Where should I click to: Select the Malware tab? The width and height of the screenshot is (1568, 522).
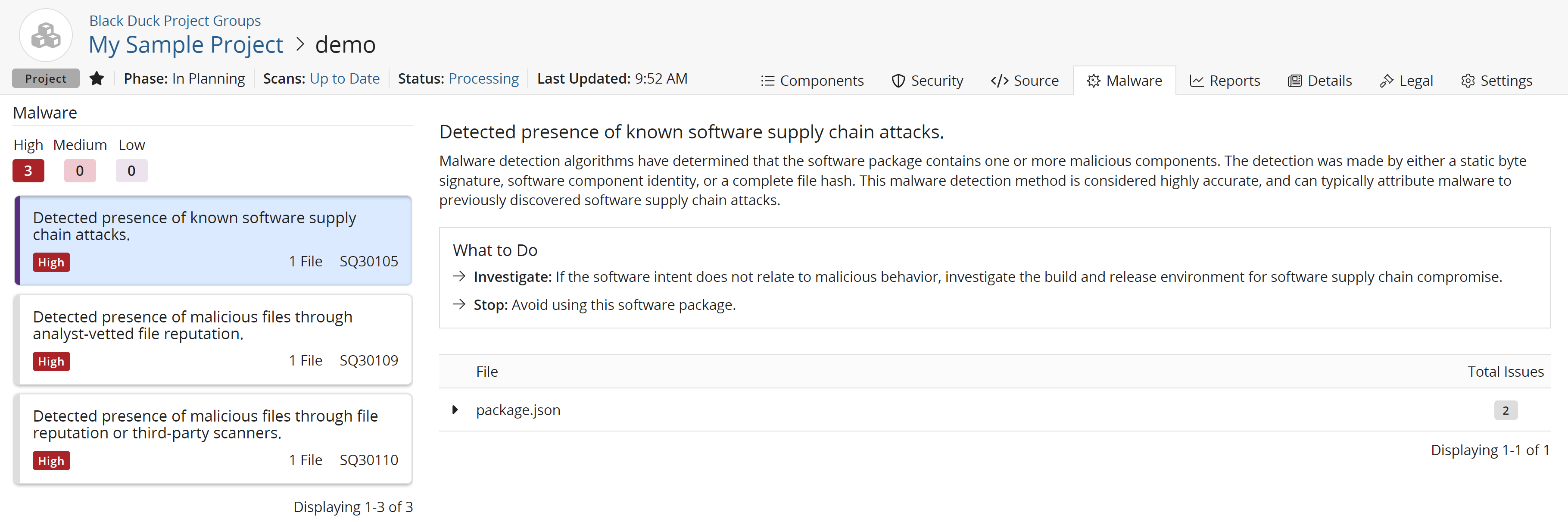(x=1124, y=81)
